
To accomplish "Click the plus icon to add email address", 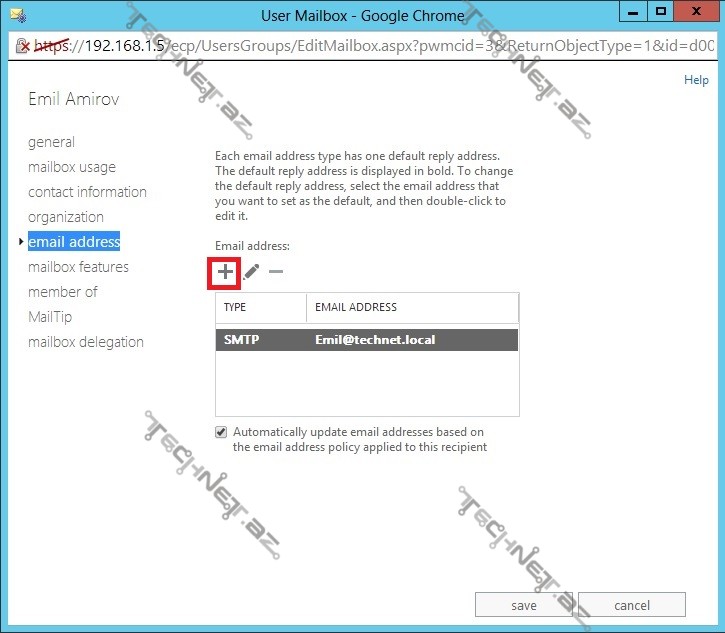I will click(226, 272).
